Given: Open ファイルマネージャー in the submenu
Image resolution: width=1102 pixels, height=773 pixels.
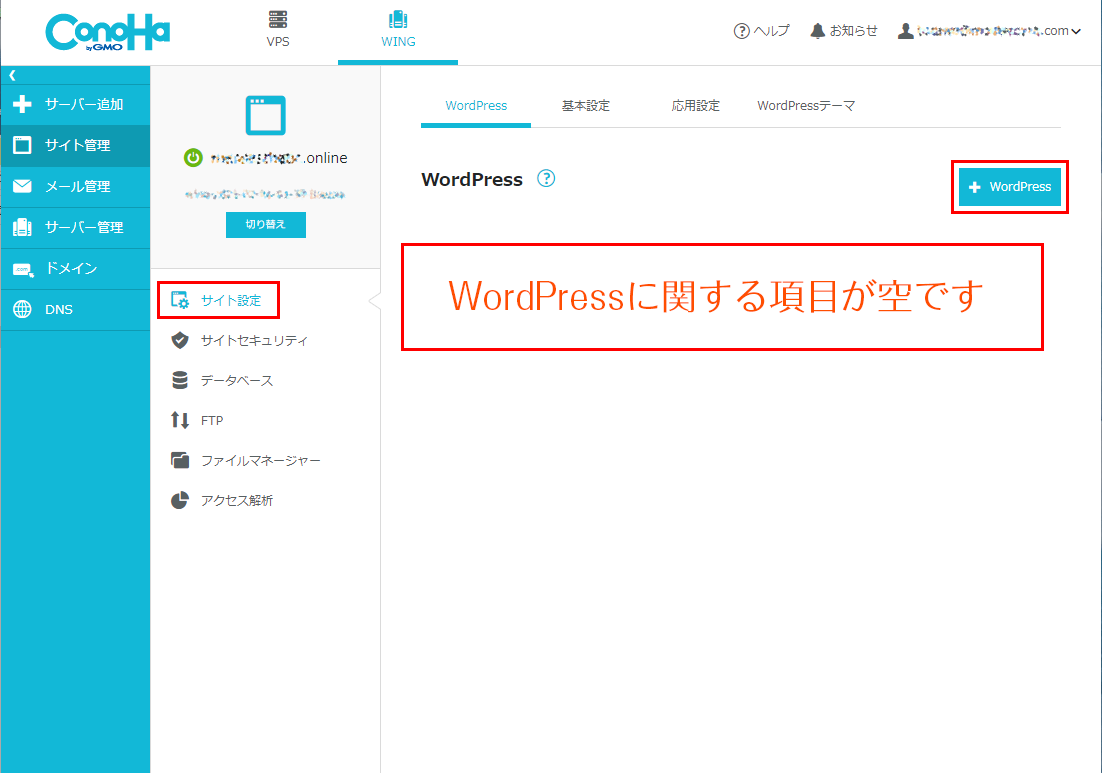Looking at the screenshot, I should pos(261,461).
